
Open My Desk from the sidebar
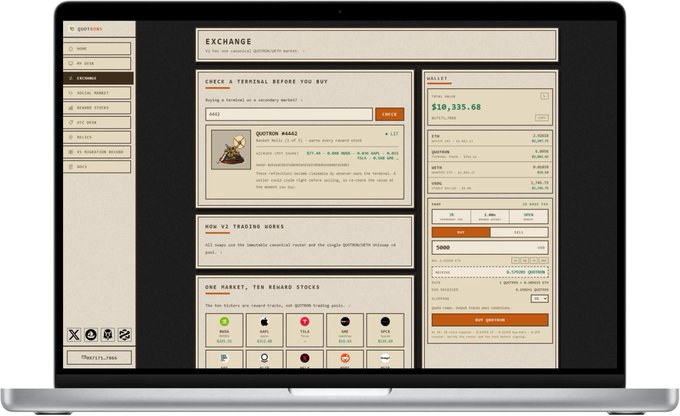coord(97,63)
